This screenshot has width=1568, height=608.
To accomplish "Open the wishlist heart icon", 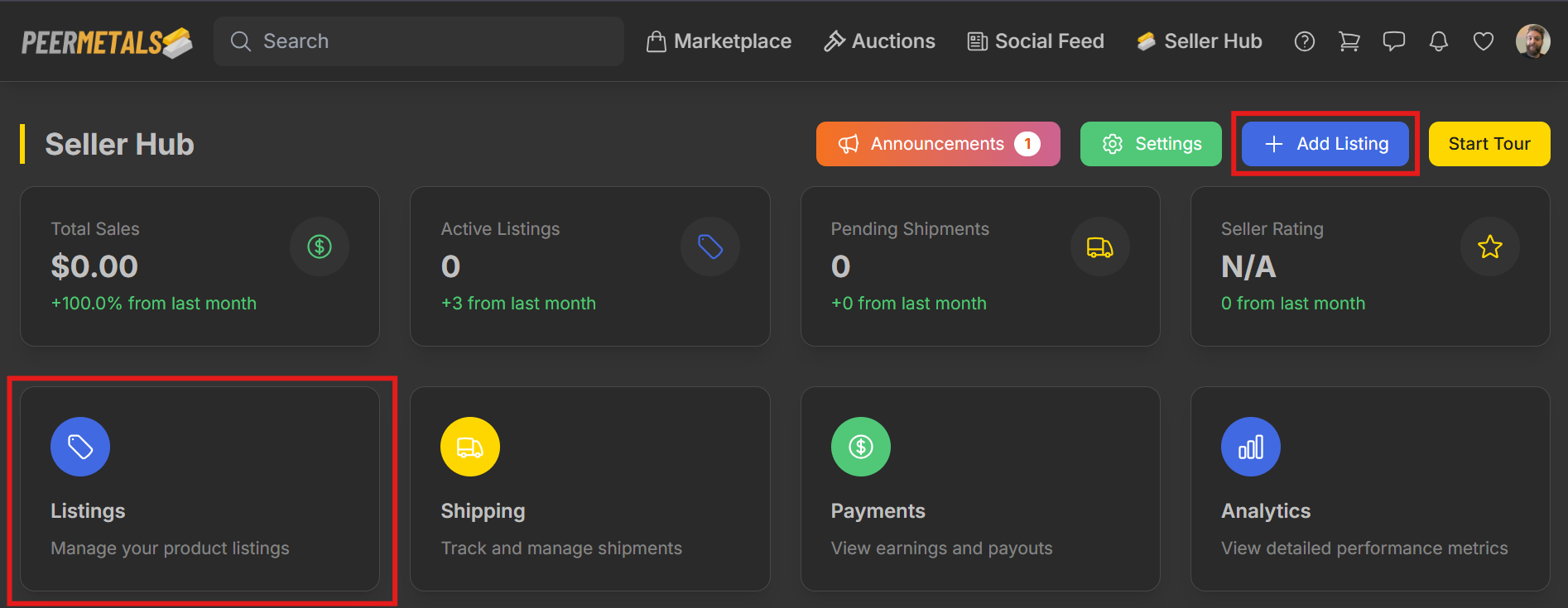I will [1484, 41].
